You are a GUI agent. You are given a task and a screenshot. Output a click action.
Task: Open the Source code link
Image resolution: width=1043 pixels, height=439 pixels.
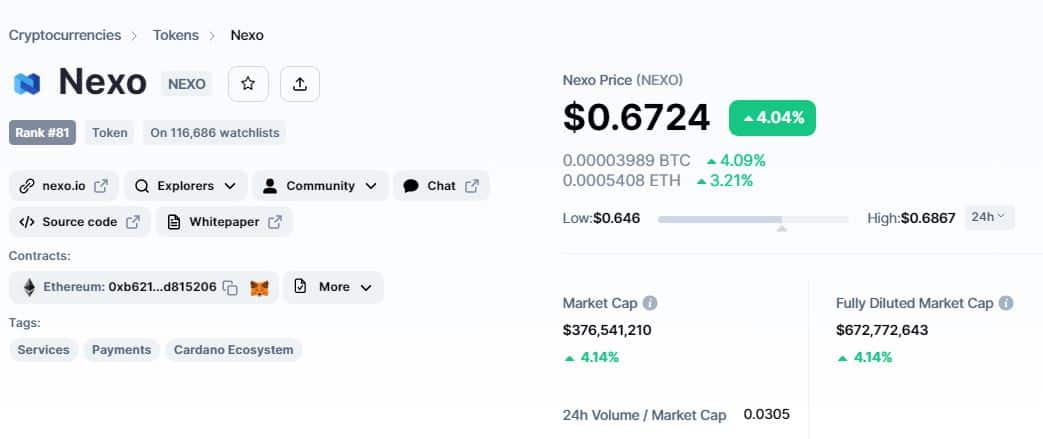pos(80,221)
